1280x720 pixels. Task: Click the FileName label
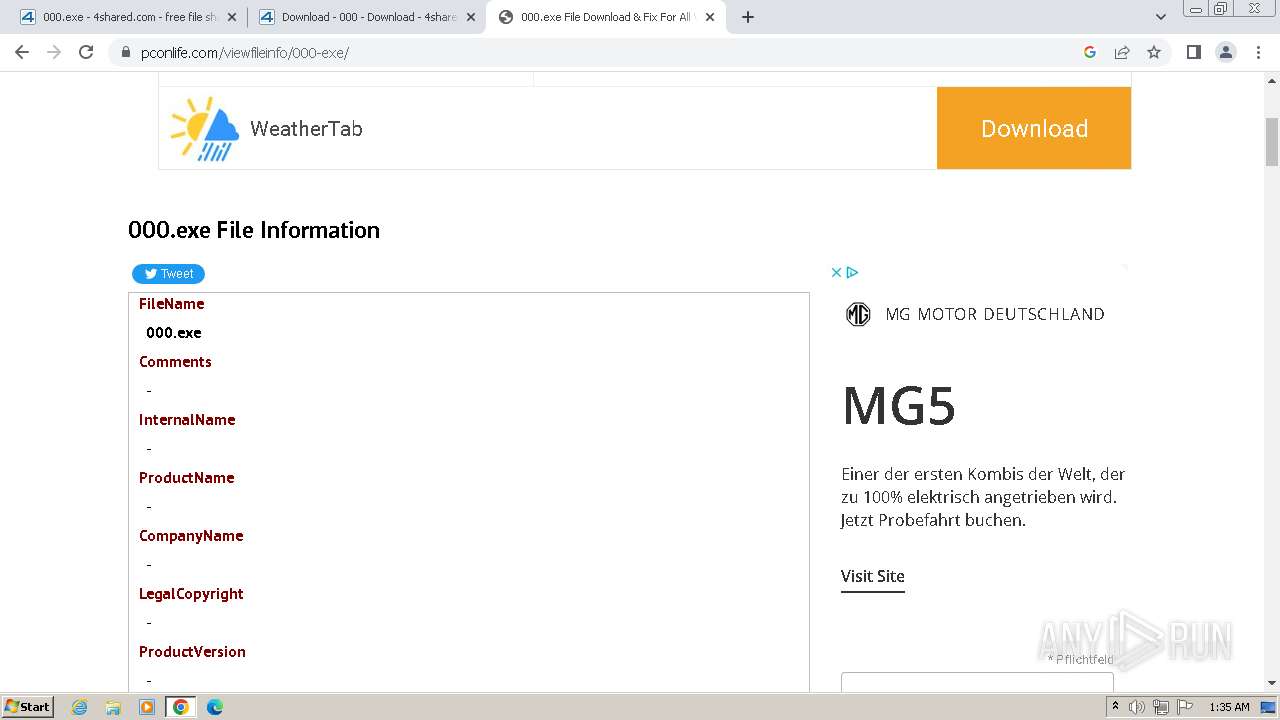click(171, 304)
